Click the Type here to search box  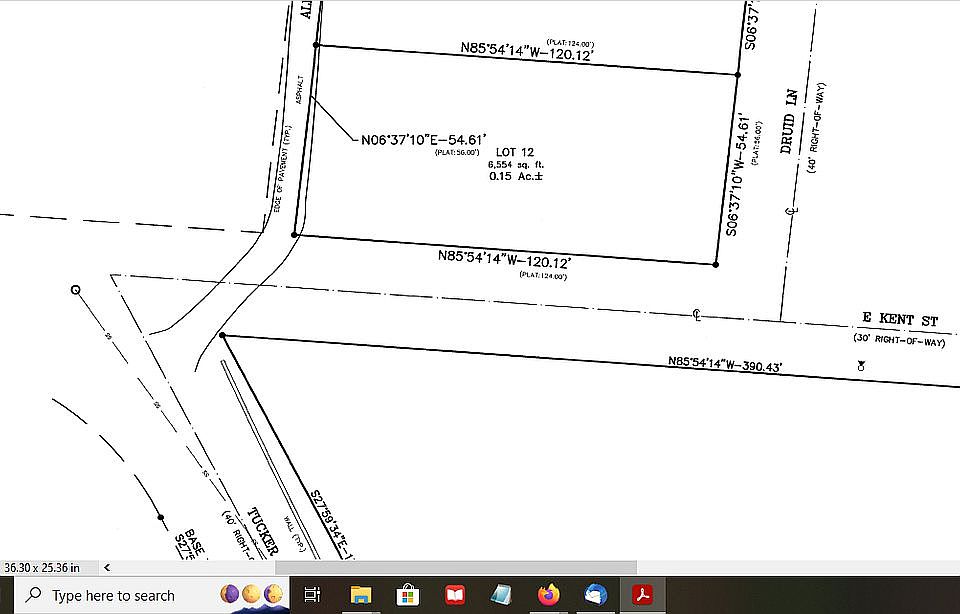pyautogui.click(x=152, y=595)
